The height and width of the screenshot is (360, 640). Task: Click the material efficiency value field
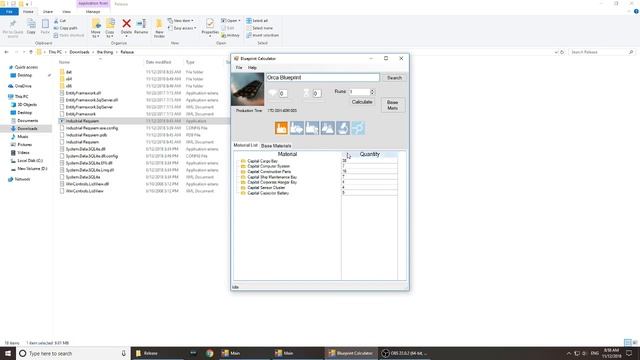283,93
